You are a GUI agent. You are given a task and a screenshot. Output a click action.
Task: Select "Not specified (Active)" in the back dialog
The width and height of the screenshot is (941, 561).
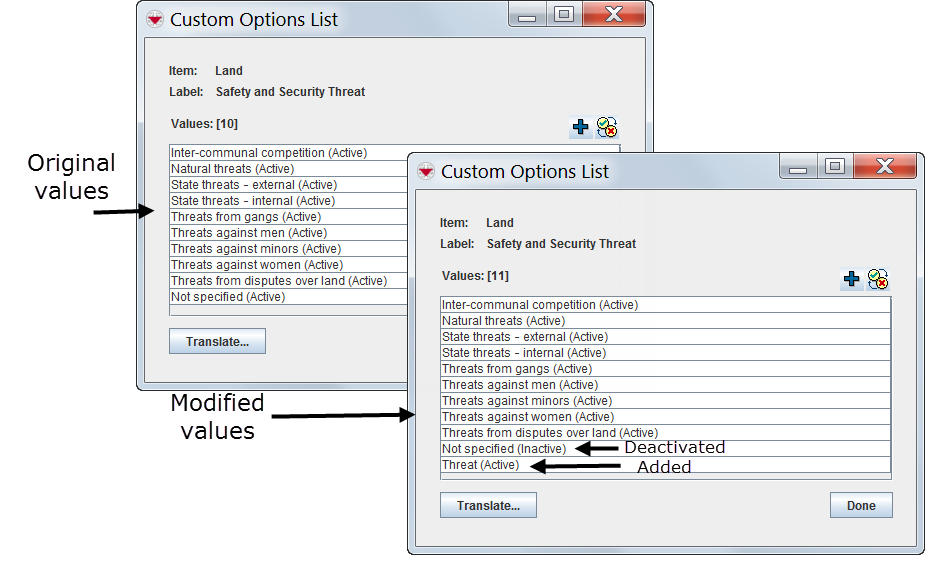pyautogui.click(x=228, y=297)
